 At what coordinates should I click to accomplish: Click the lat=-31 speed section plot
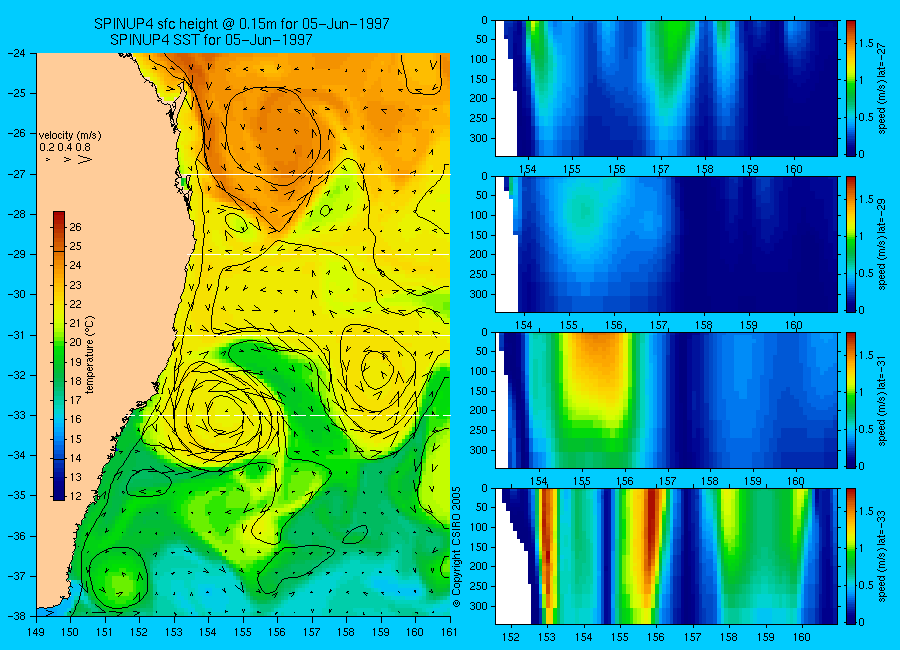pos(666,400)
